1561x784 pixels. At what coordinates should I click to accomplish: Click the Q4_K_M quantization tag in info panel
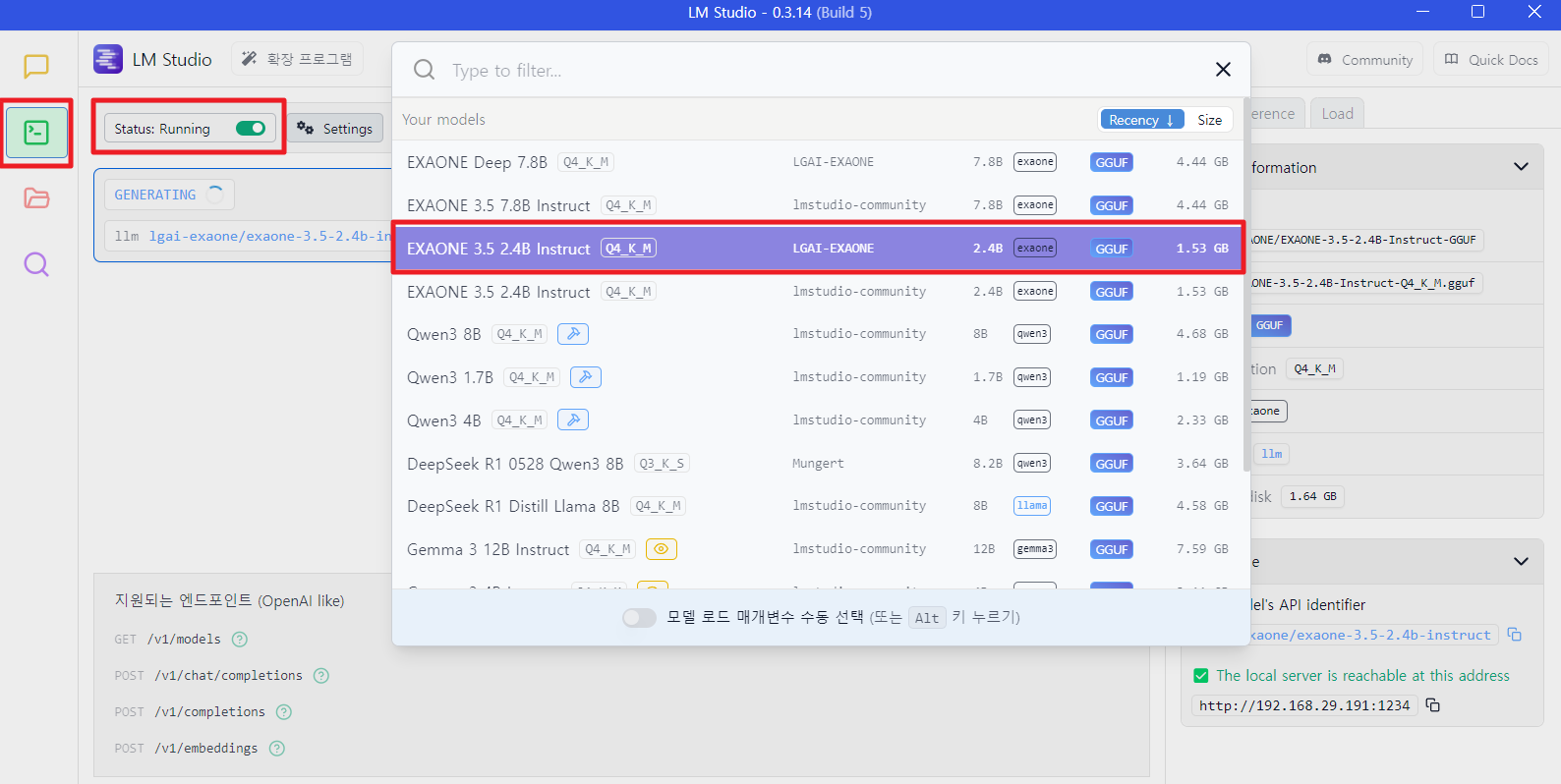pyautogui.click(x=1314, y=369)
